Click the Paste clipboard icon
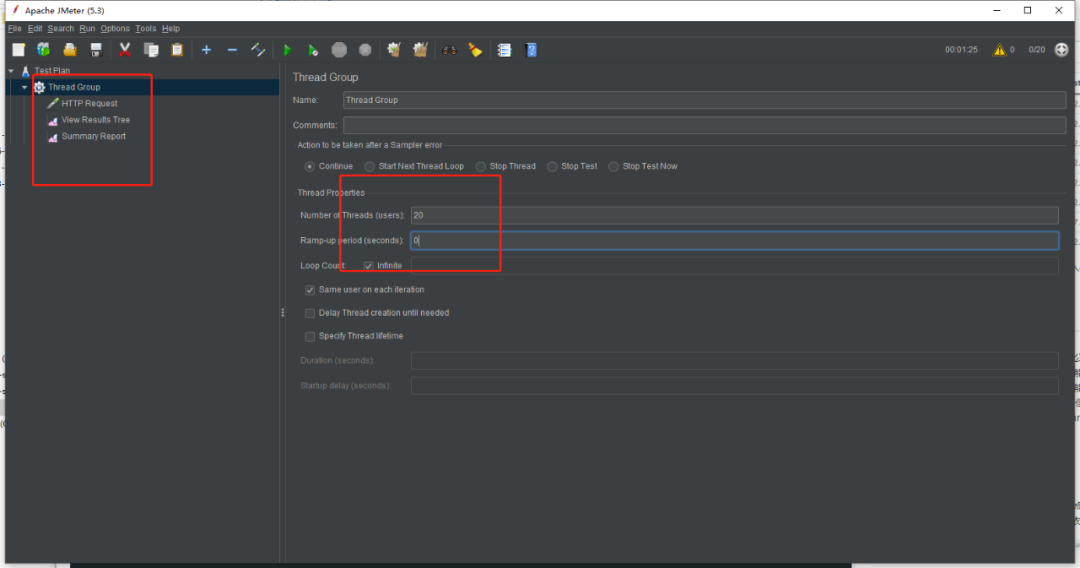Image resolution: width=1080 pixels, height=568 pixels. [177, 50]
